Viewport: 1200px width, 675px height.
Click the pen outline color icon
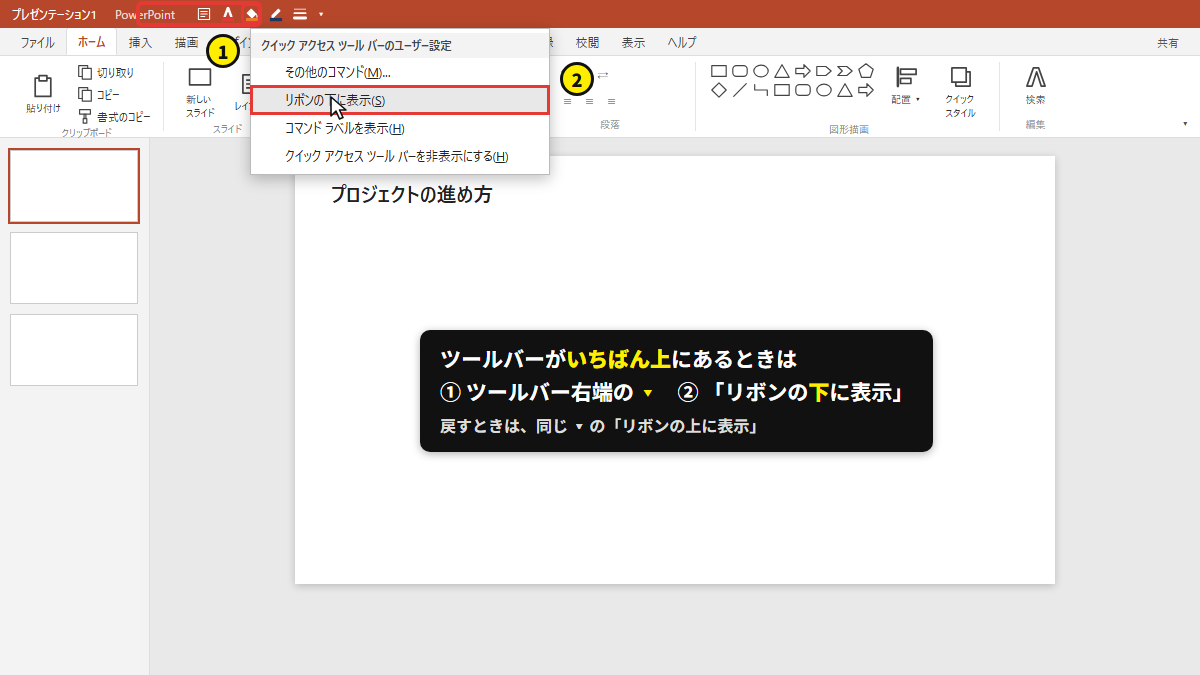(276, 14)
